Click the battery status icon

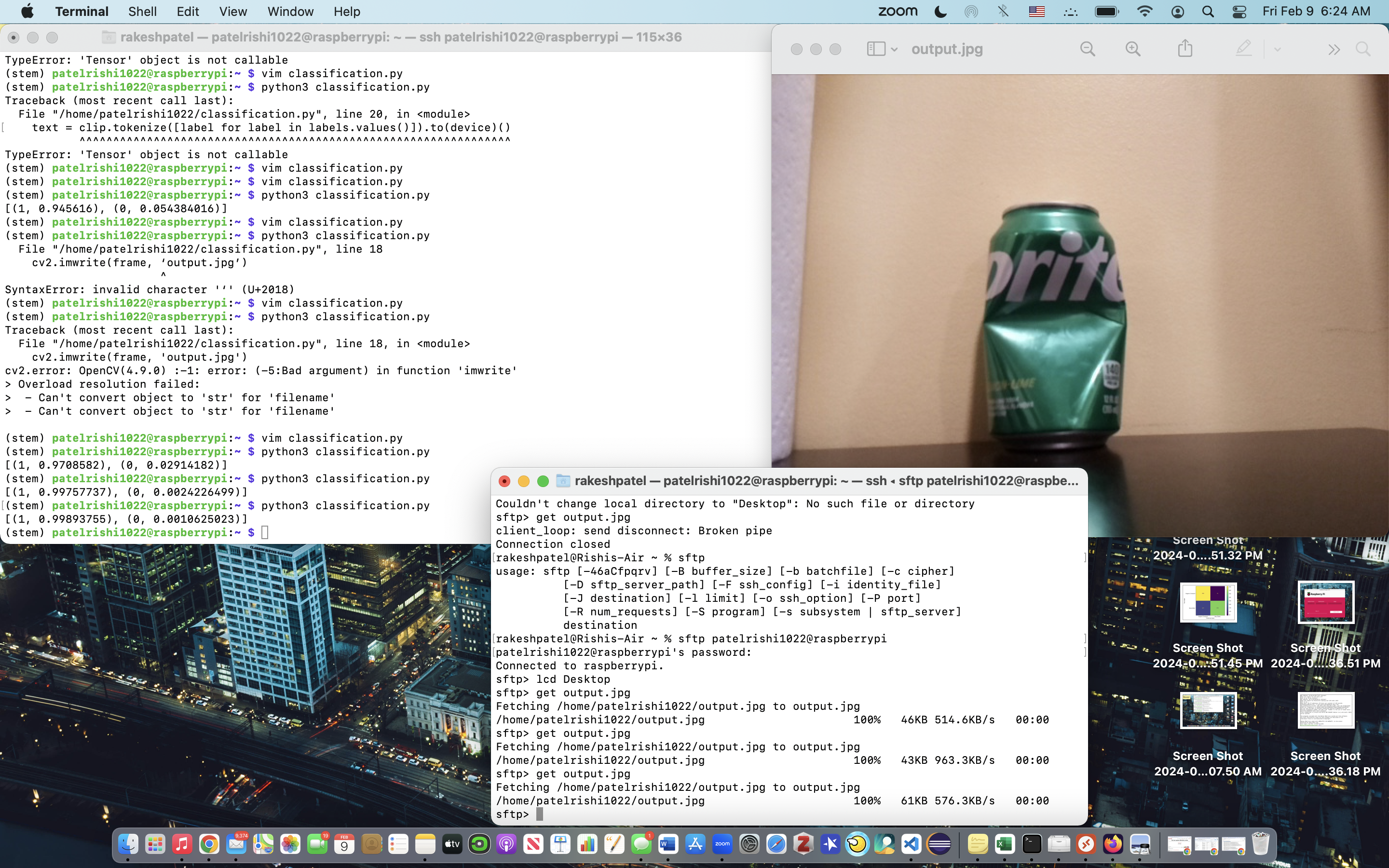(x=1106, y=12)
